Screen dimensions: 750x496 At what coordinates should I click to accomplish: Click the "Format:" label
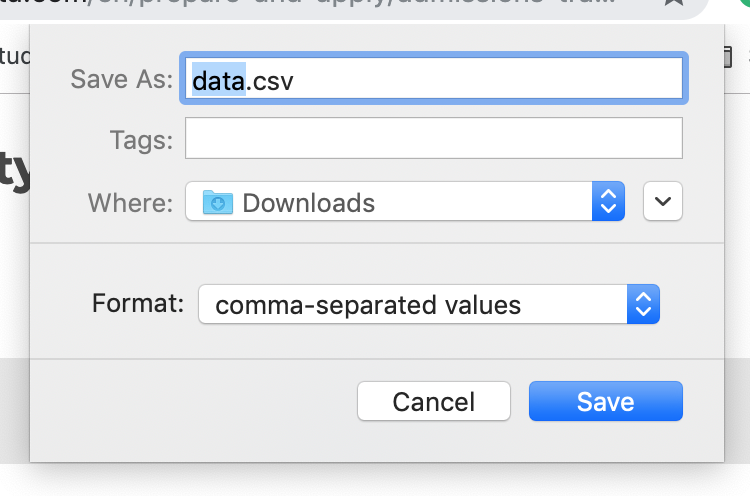(x=138, y=303)
